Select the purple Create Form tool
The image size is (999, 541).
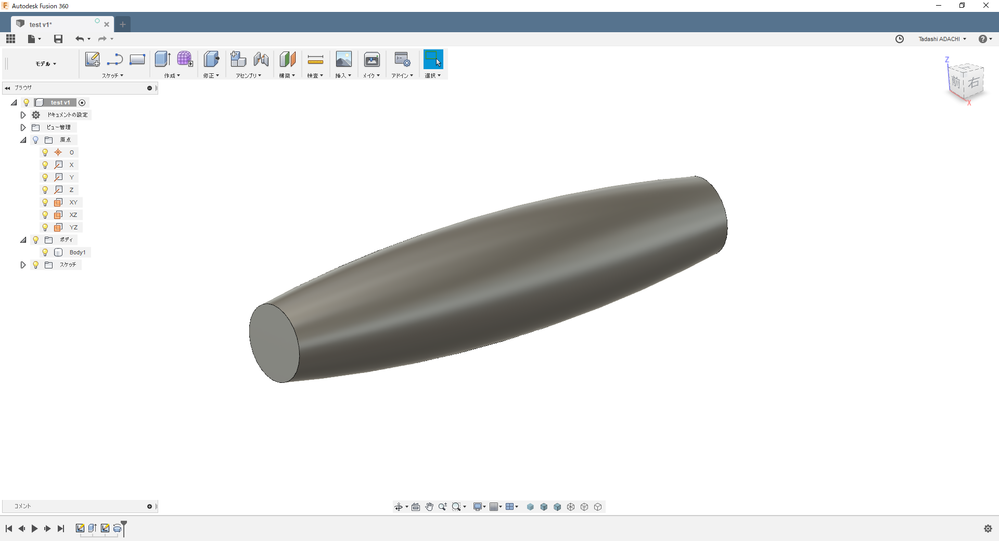tap(185, 59)
